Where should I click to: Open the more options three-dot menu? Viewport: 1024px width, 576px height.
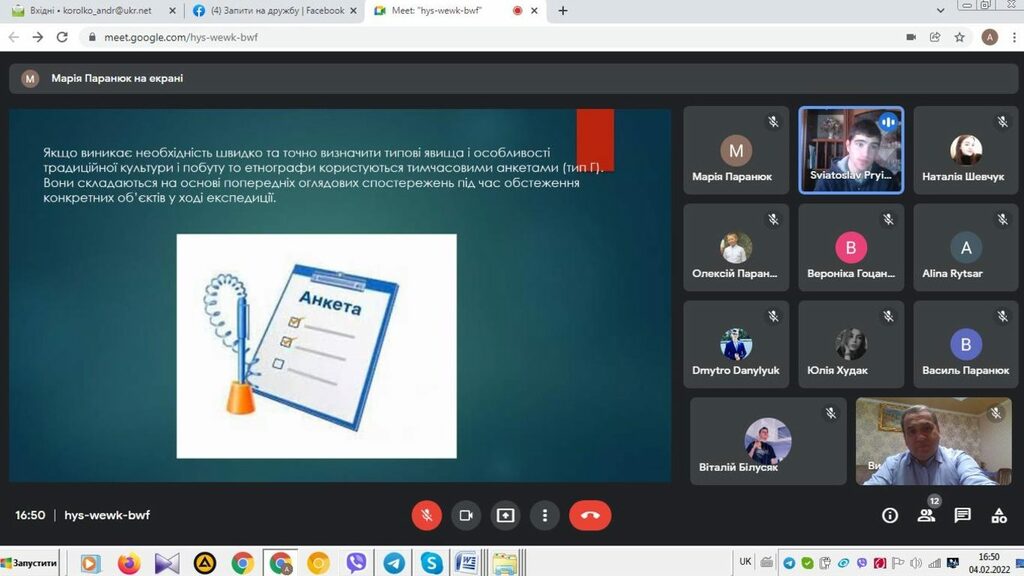point(545,515)
